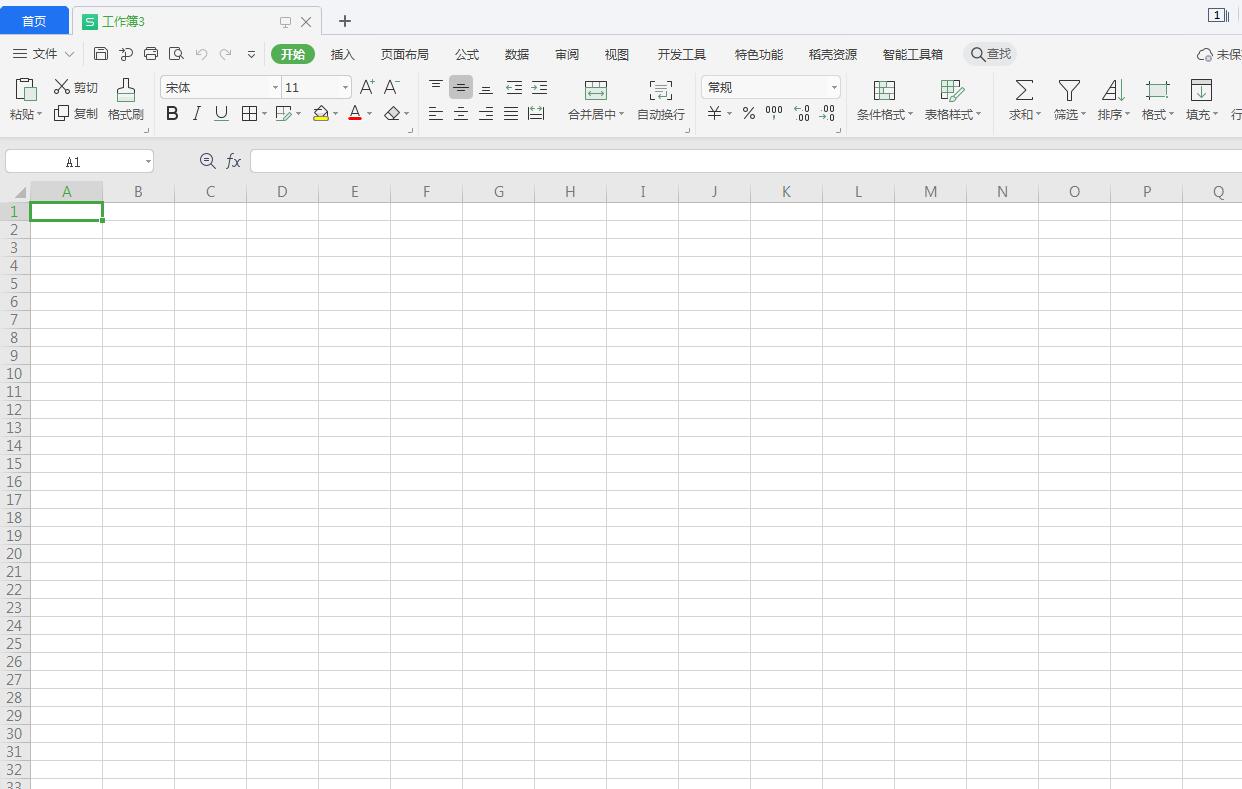Select the 格式刷 Format Painter tool
The image size is (1242, 789).
(125, 100)
